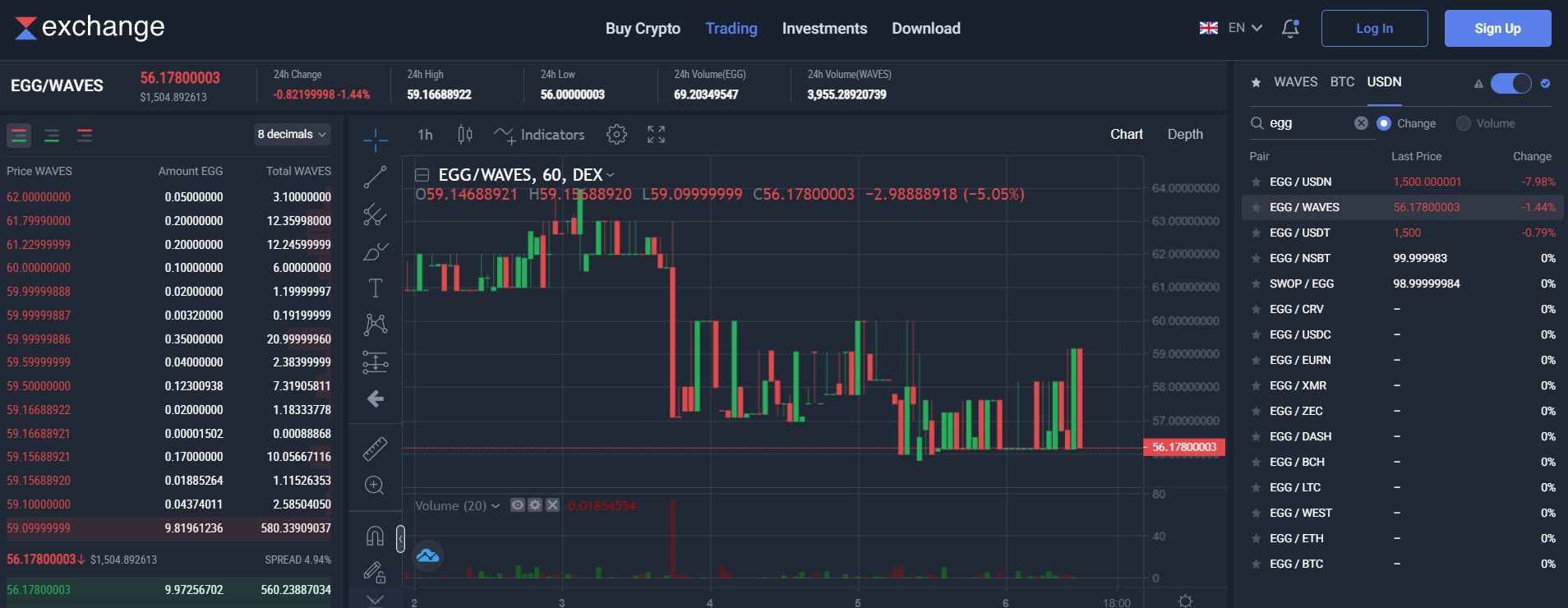Select the EGG / USDT pair row
Image resolution: width=1568 pixels, height=608 pixels.
1402,233
